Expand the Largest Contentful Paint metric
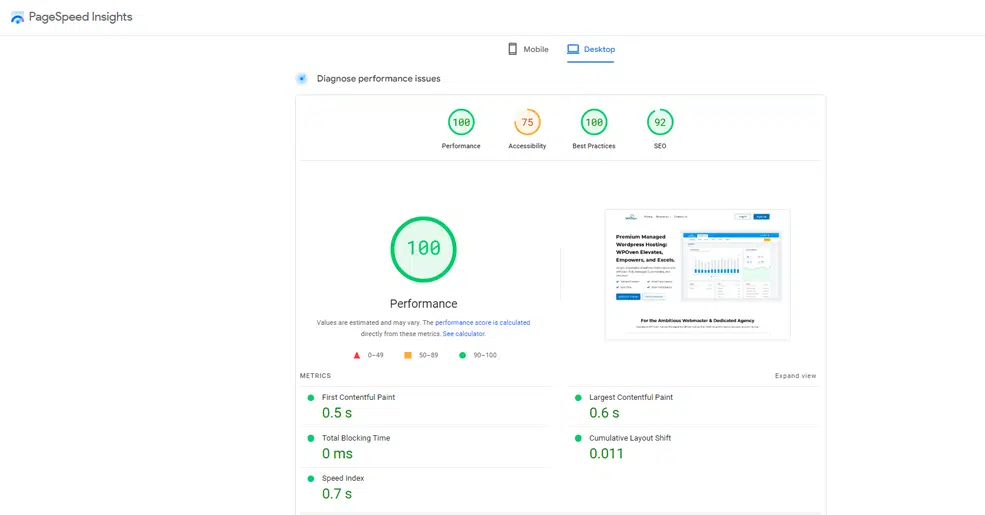Screen dimensions: 985x515 tap(630, 398)
